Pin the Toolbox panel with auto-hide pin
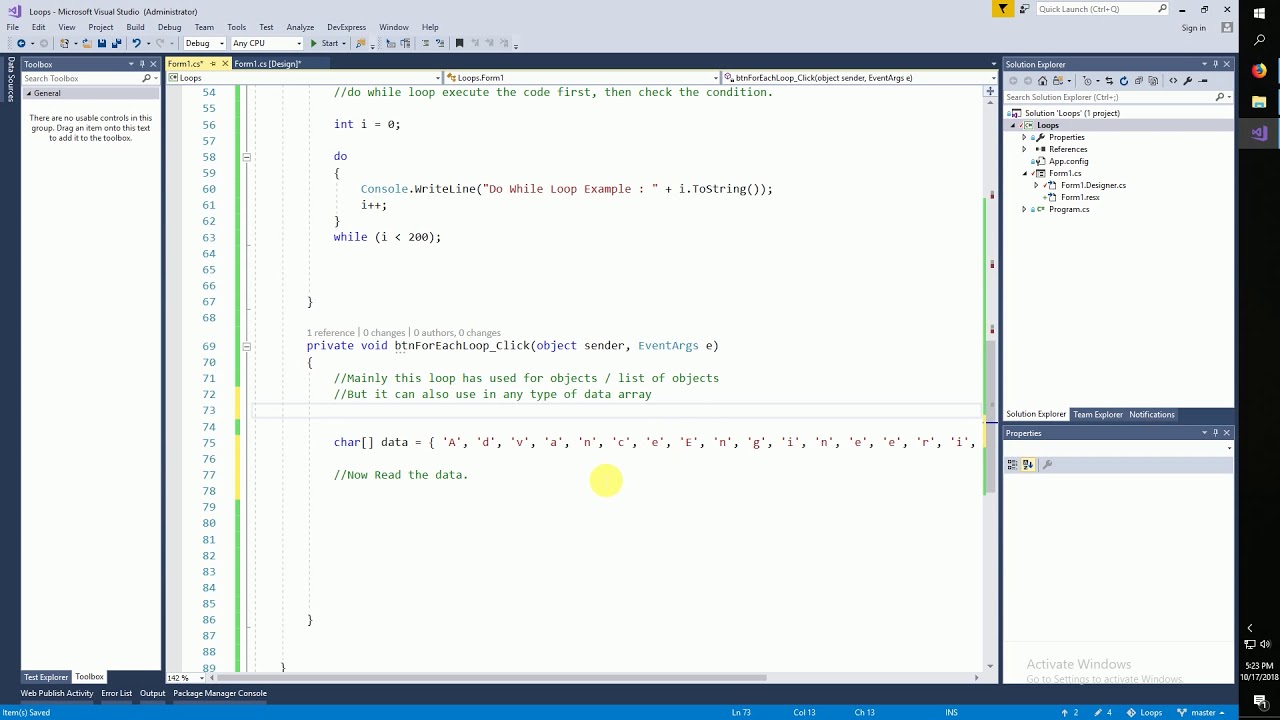1280x720 pixels. tap(143, 64)
